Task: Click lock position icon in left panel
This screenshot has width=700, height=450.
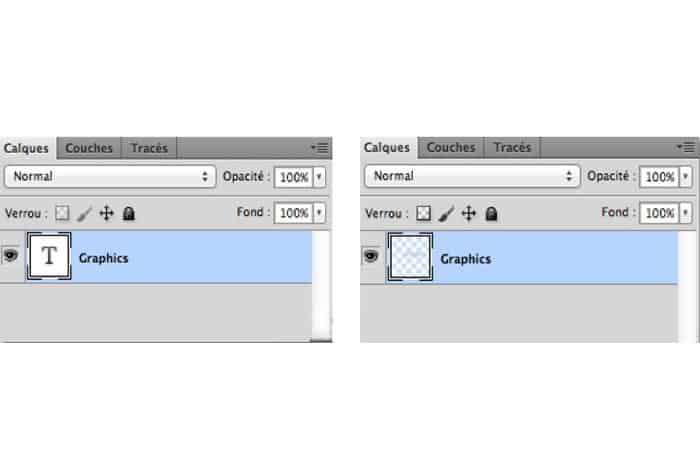Action: point(107,213)
